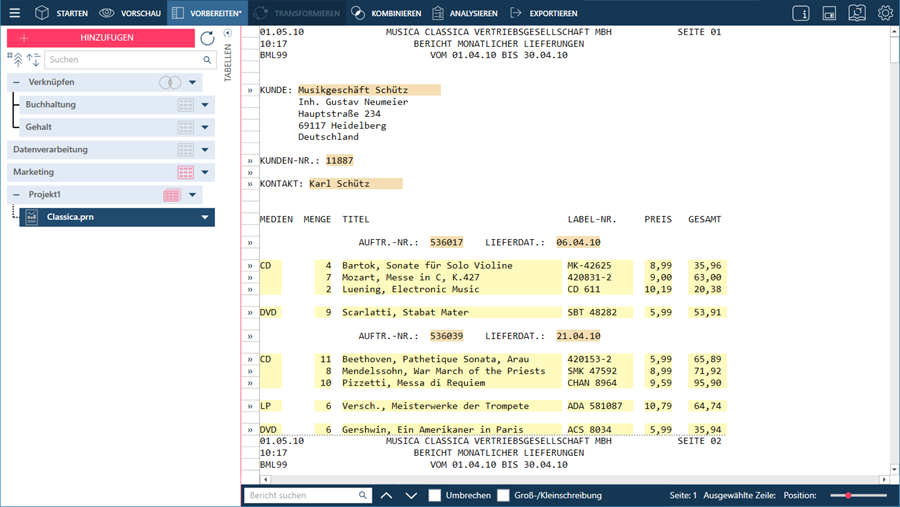Open the info panel icon
Viewport: 900px width, 507px height.
[801, 13]
